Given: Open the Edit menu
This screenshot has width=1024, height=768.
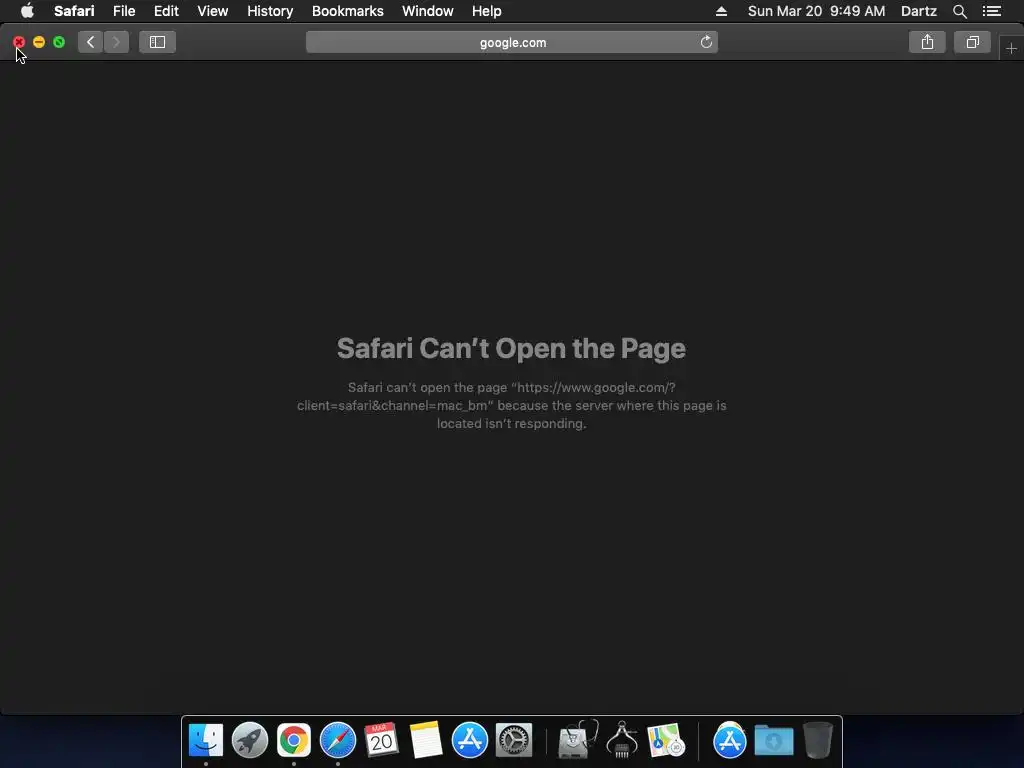Looking at the screenshot, I should coord(166,11).
